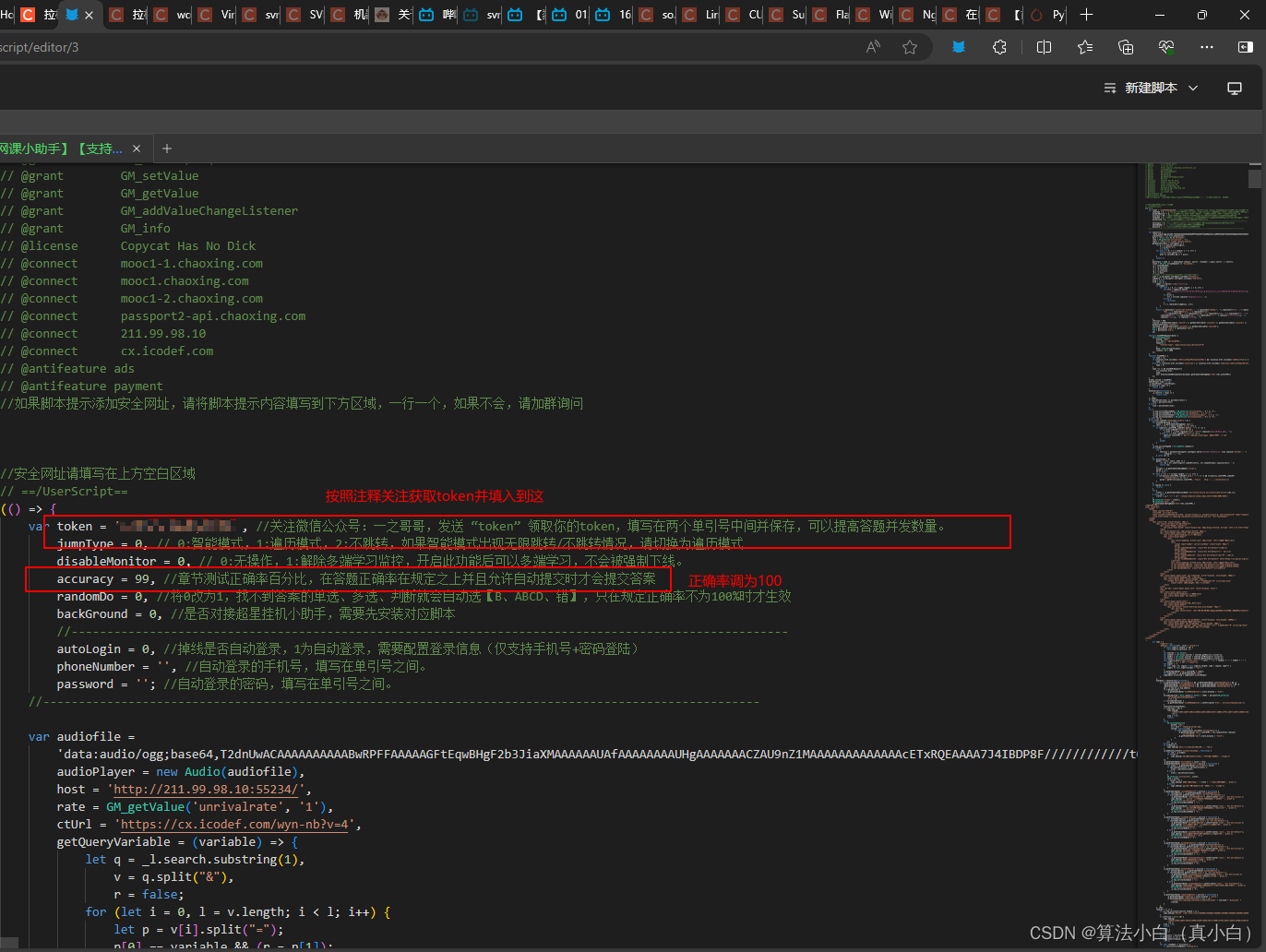Switch to the 'CL' browser tab
The image size is (1266, 952).
pos(745,15)
